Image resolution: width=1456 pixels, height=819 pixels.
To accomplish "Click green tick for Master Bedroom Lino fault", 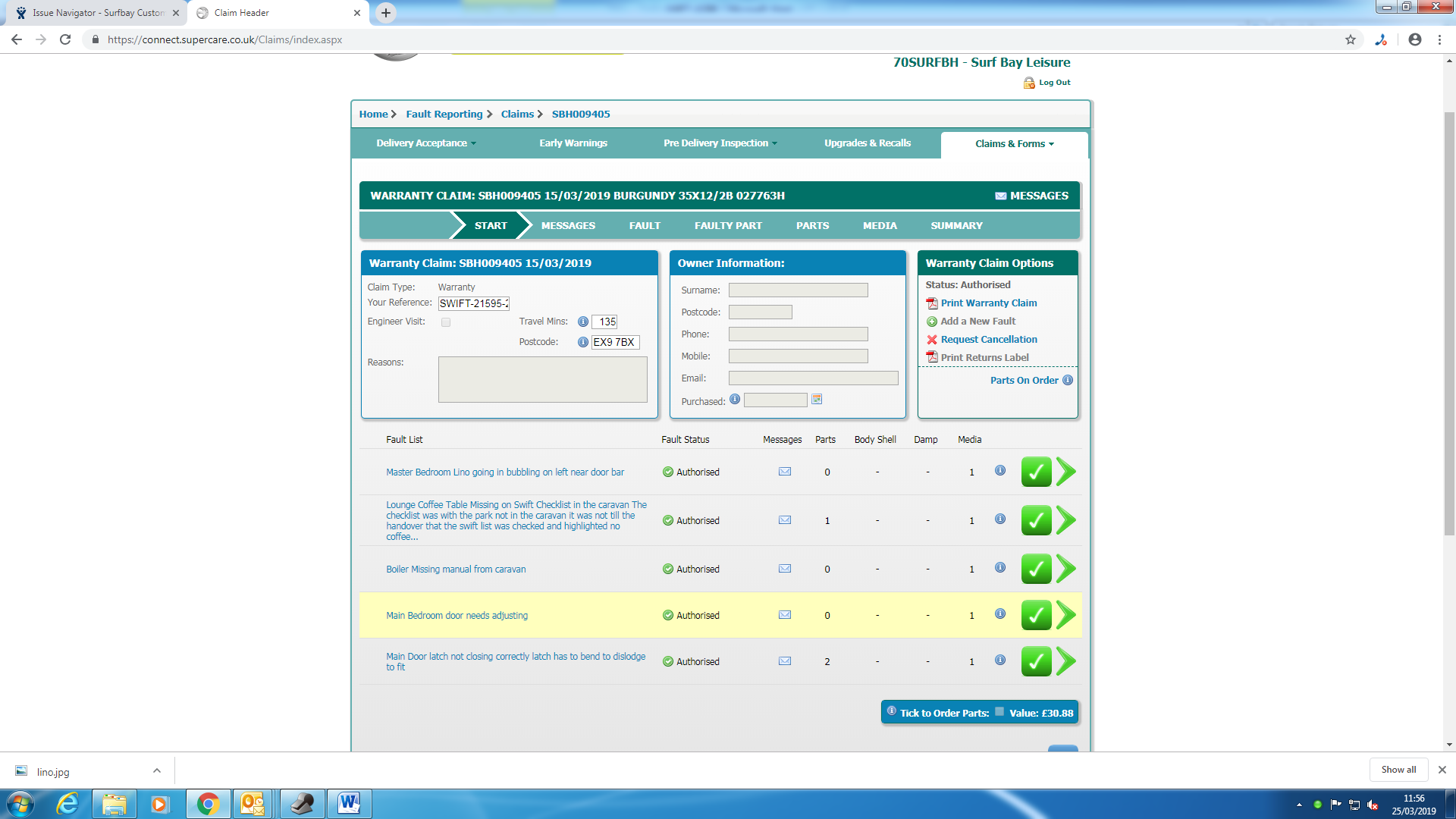I will pyautogui.click(x=1036, y=472).
